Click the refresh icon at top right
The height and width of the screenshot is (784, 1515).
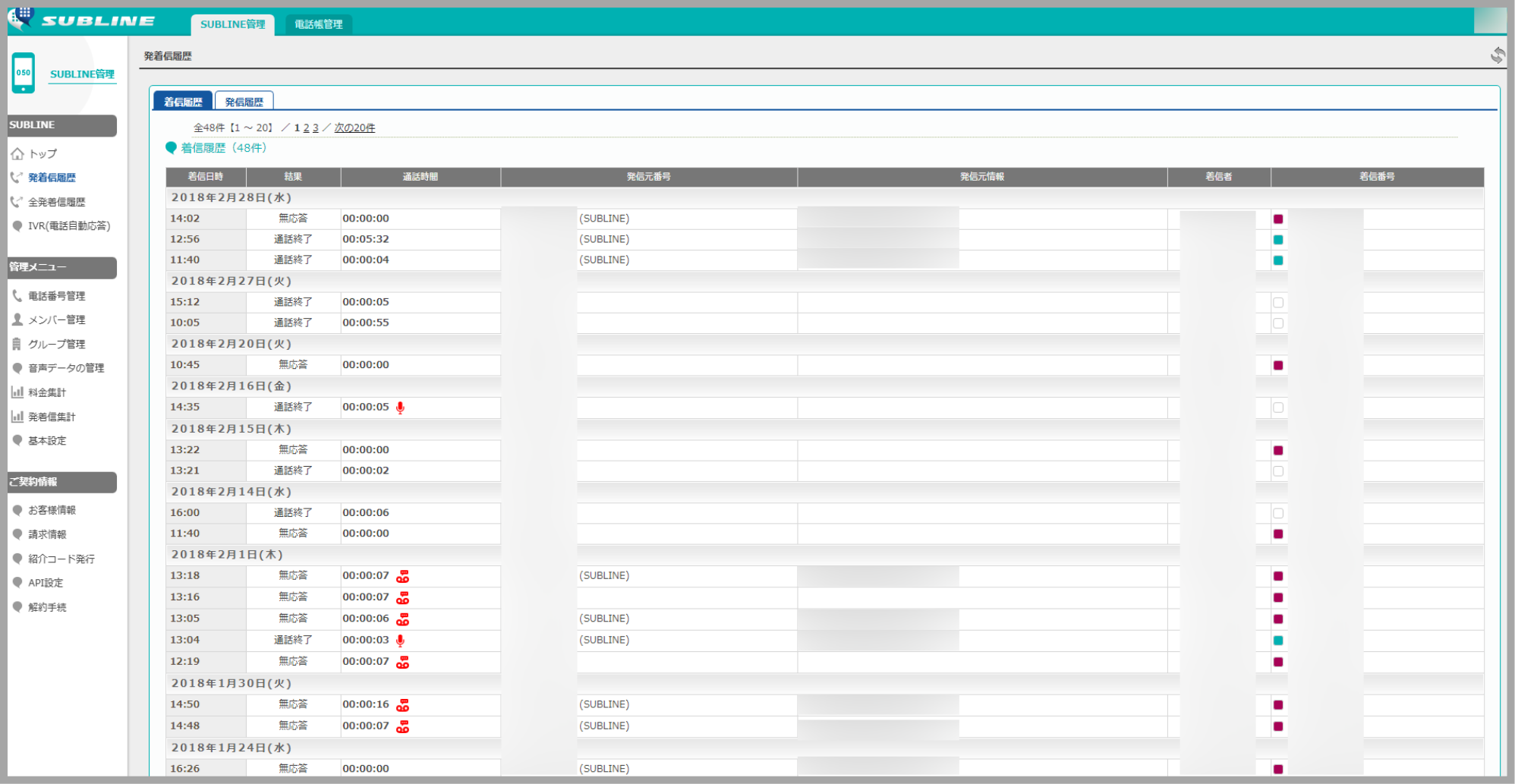tap(1497, 55)
